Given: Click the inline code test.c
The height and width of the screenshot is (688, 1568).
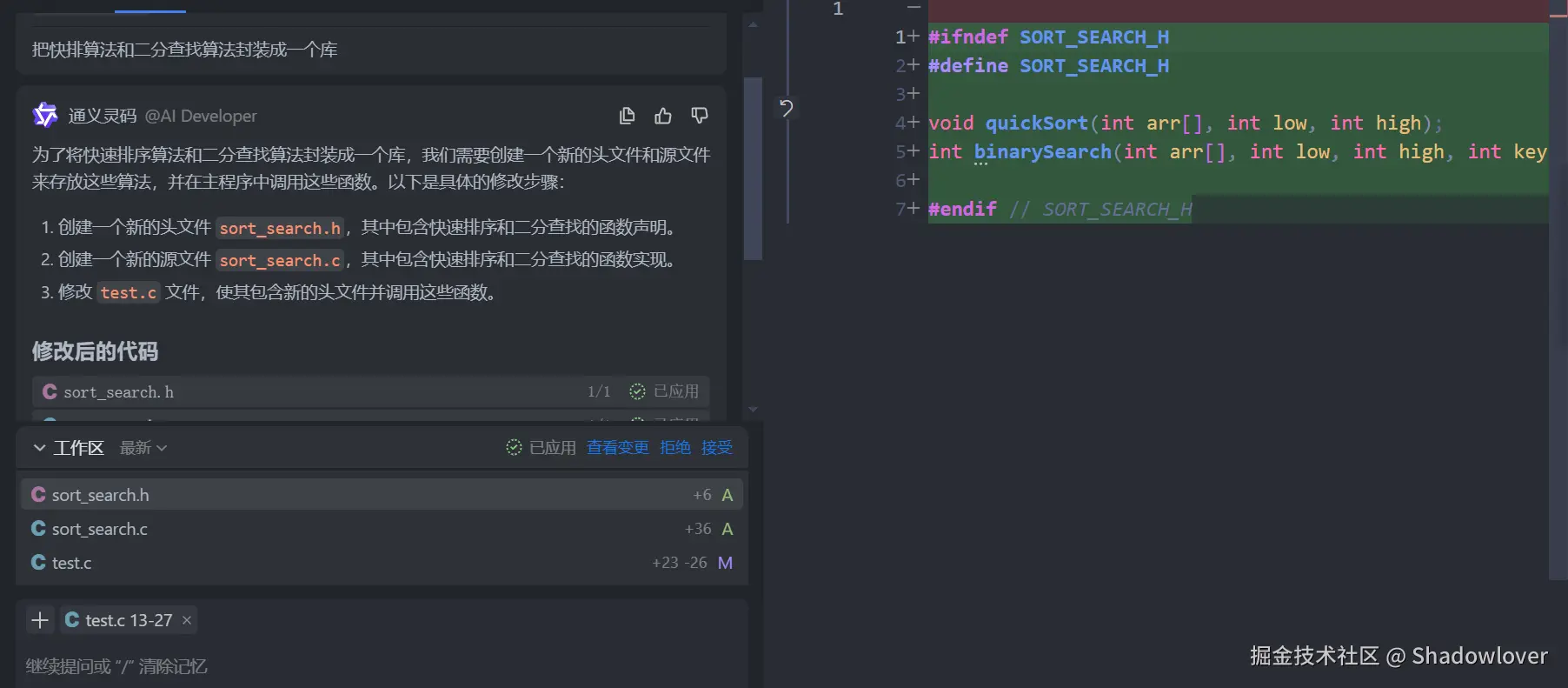Looking at the screenshot, I should point(129,292).
